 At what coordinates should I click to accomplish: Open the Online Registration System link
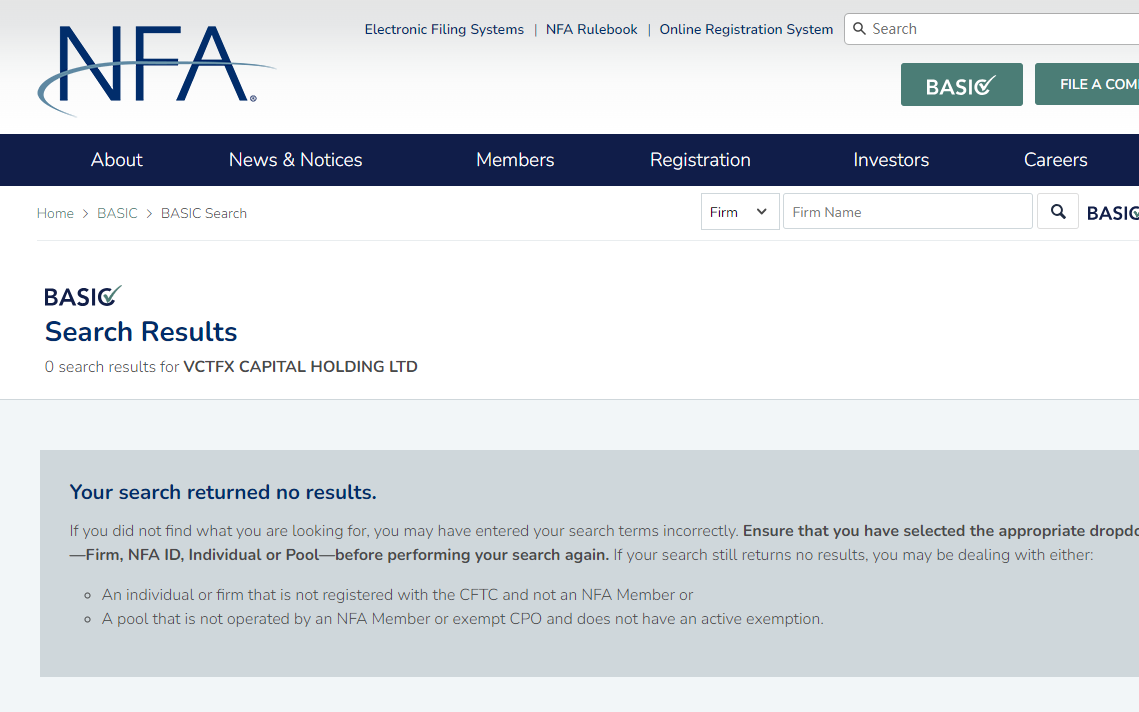pyautogui.click(x=746, y=30)
